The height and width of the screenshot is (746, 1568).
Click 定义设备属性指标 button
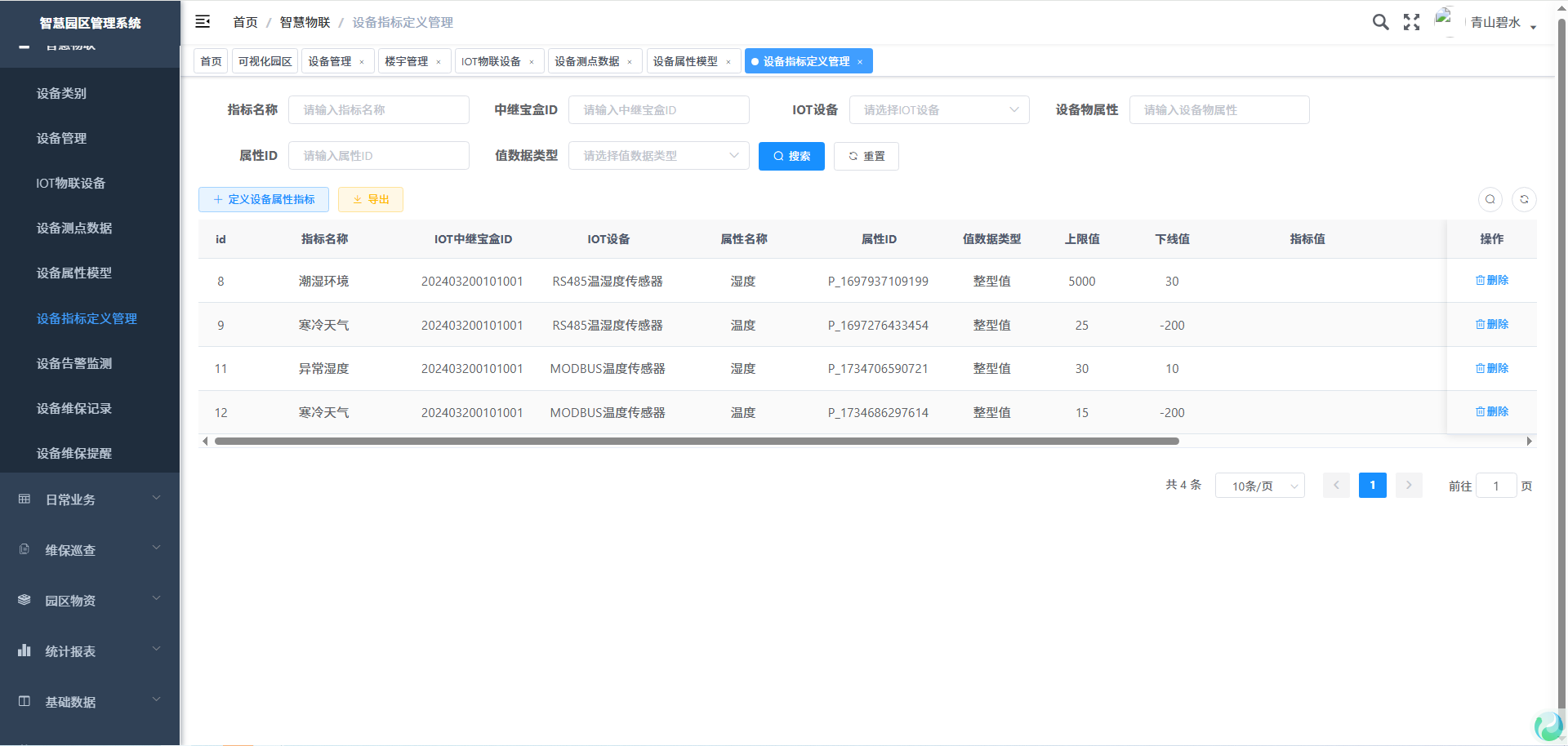[264, 199]
